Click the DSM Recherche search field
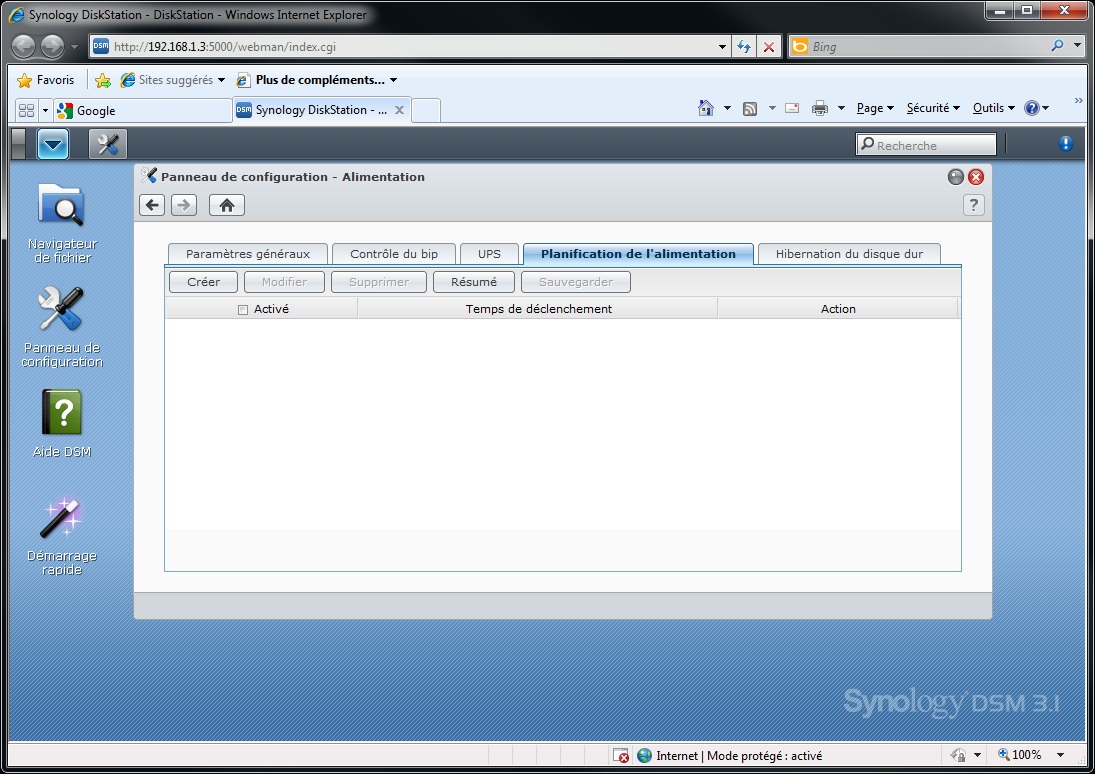Viewport: 1095px width, 774px height. tap(934, 145)
